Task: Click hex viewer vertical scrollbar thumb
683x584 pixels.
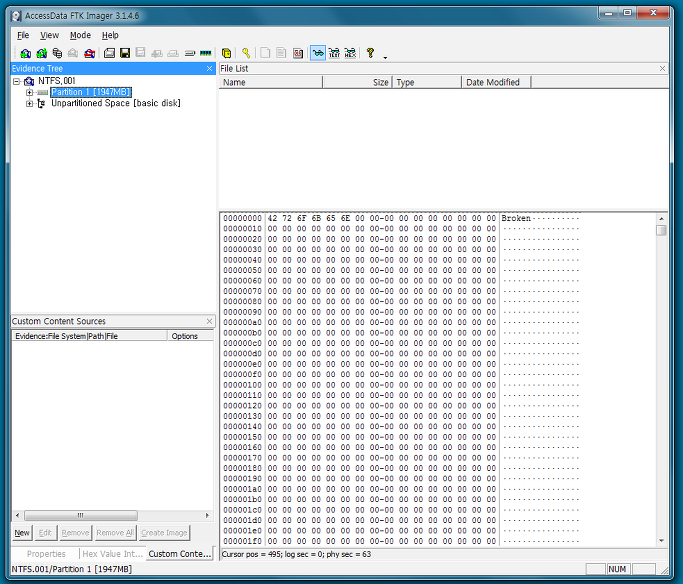Action: coord(661,230)
